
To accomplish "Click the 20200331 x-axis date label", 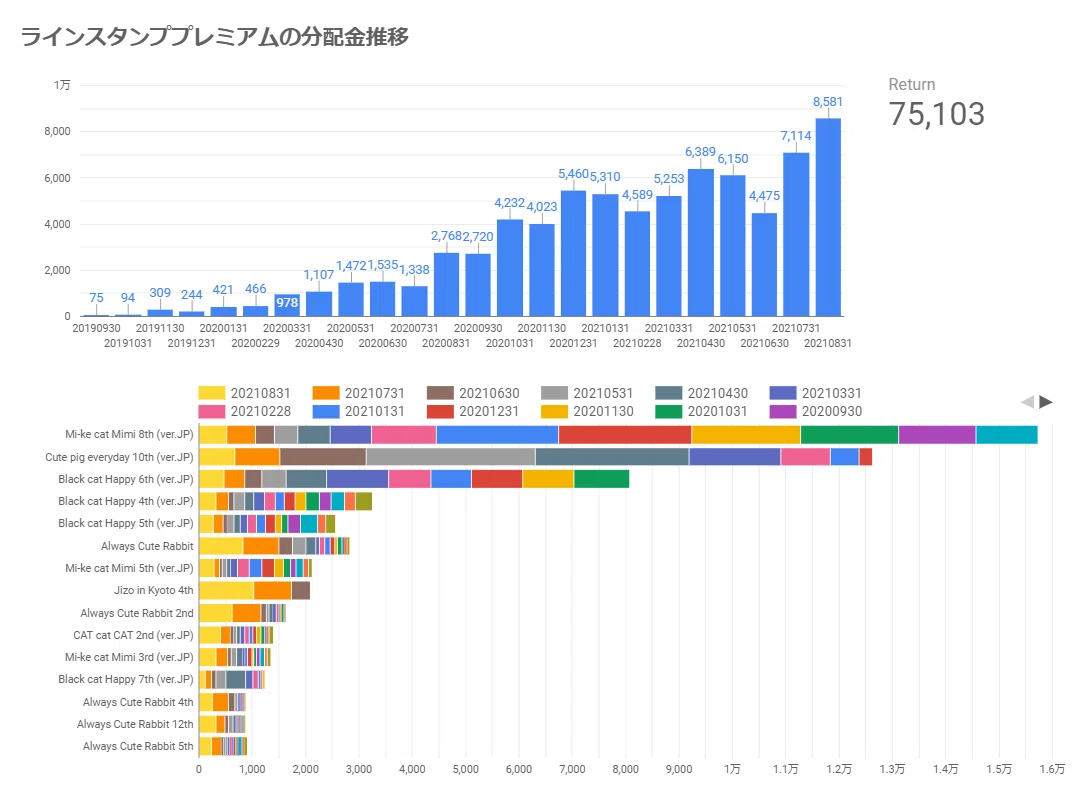I will tap(286, 328).
